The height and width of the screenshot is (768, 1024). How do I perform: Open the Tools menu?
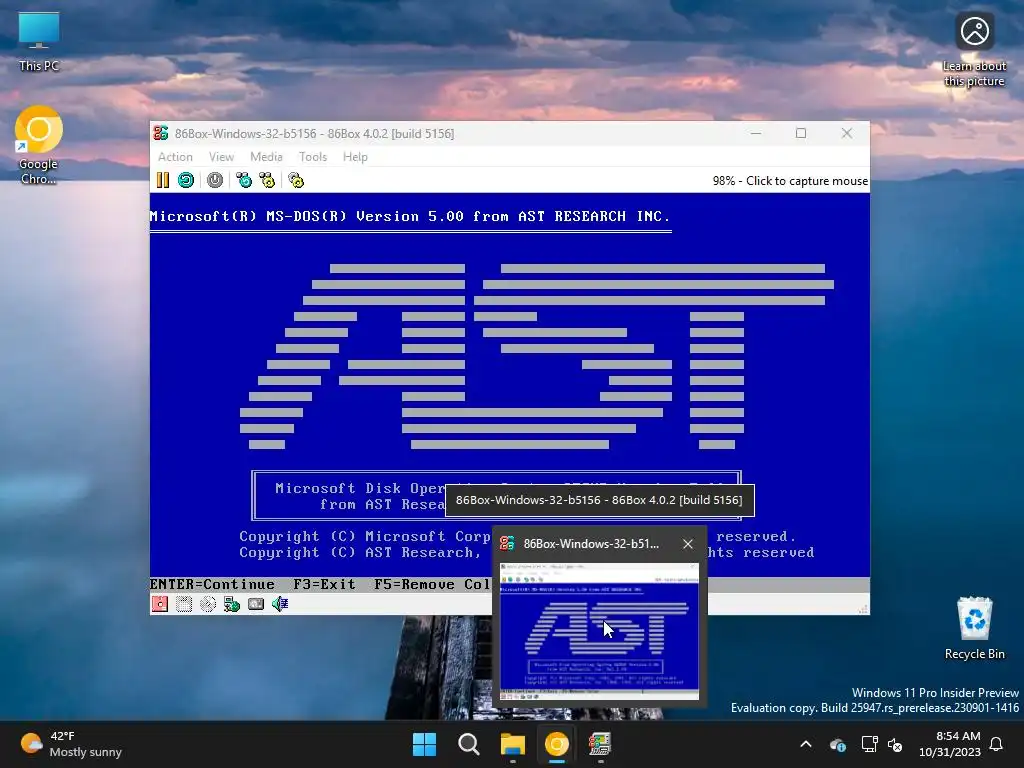pos(313,157)
